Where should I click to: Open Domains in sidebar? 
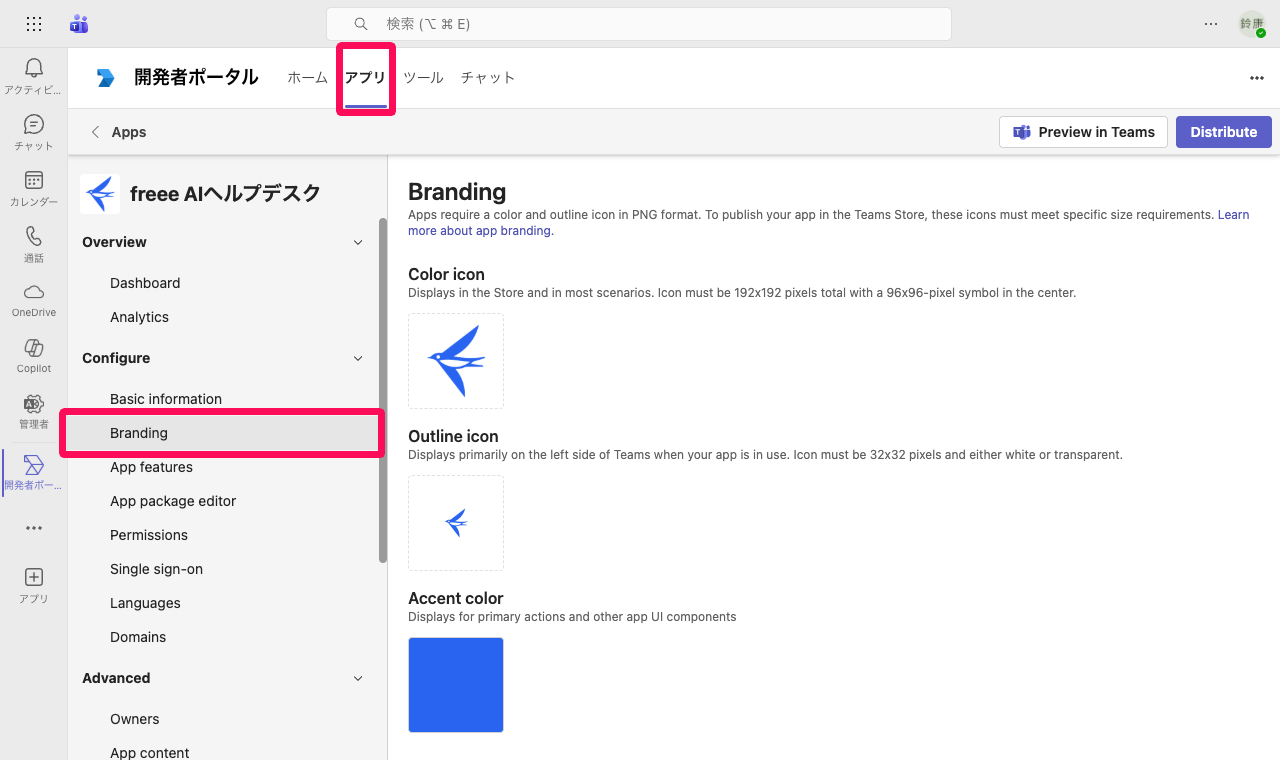click(x=138, y=637)
